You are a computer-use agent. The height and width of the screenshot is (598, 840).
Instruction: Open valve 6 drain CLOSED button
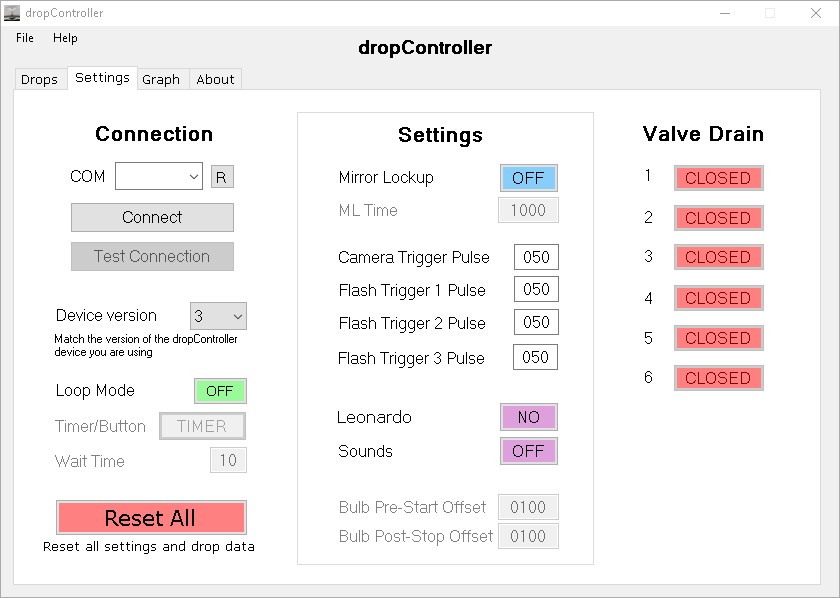[718, 378]
